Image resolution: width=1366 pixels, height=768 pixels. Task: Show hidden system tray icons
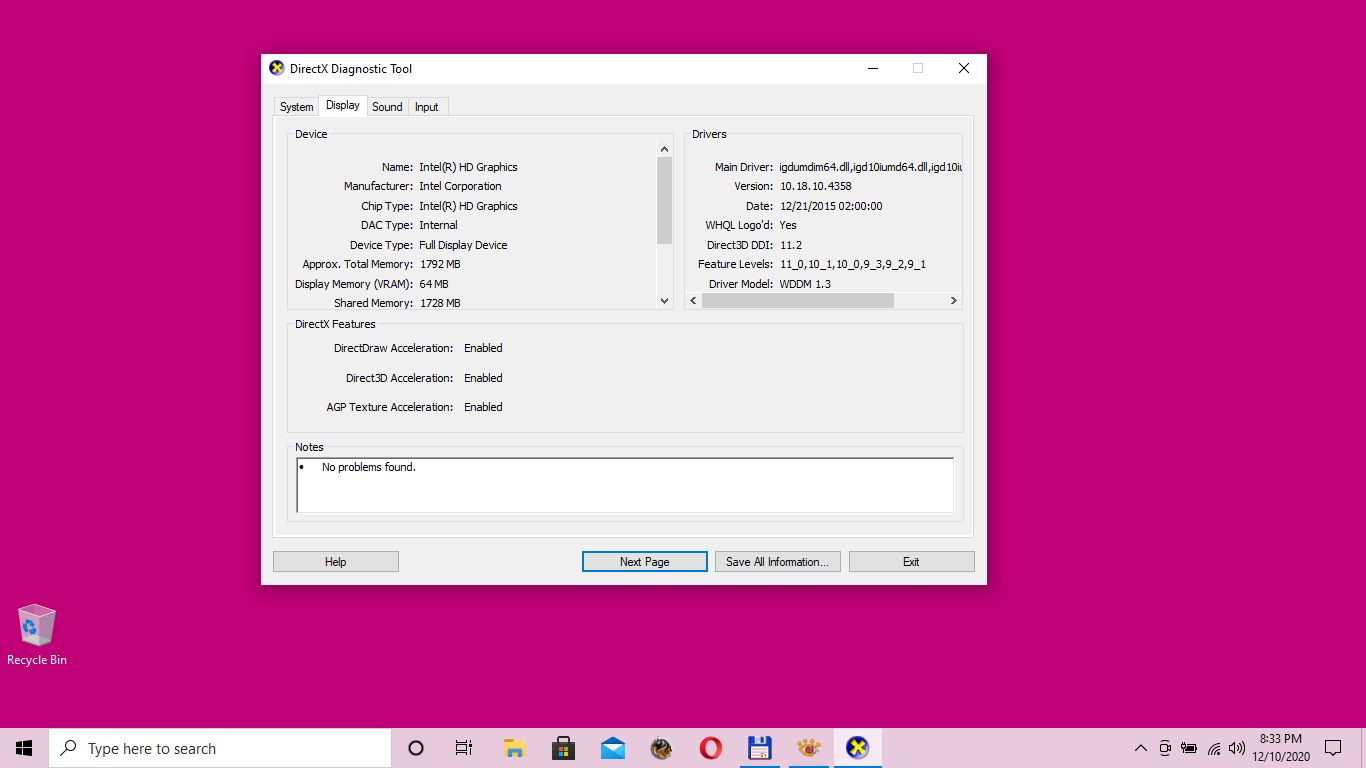point(1140,748)
